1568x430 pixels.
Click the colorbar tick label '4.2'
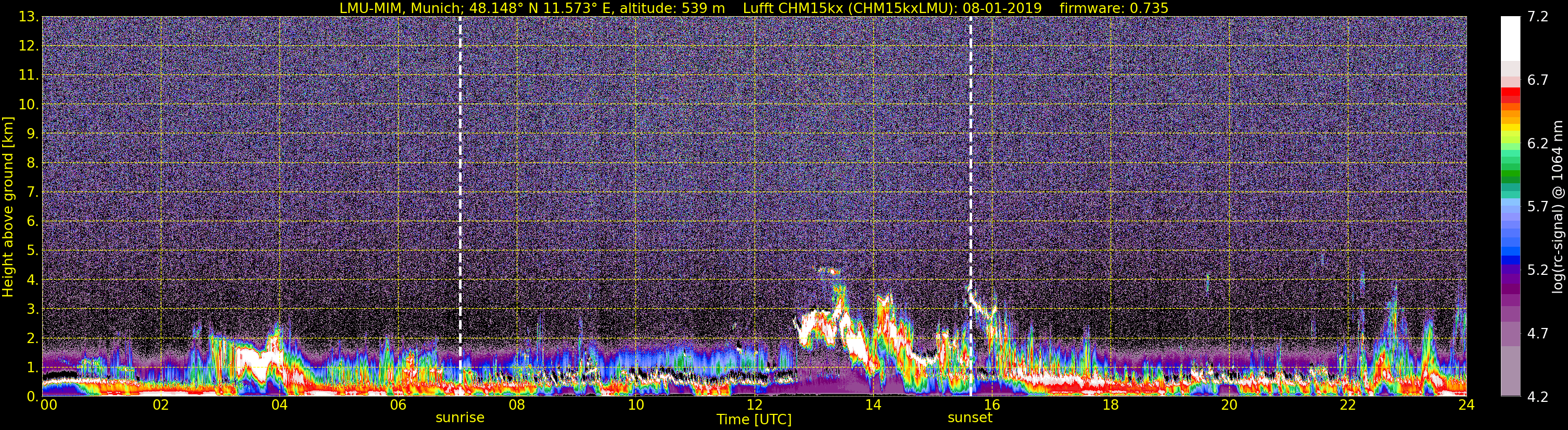(x=1538, y=397)
